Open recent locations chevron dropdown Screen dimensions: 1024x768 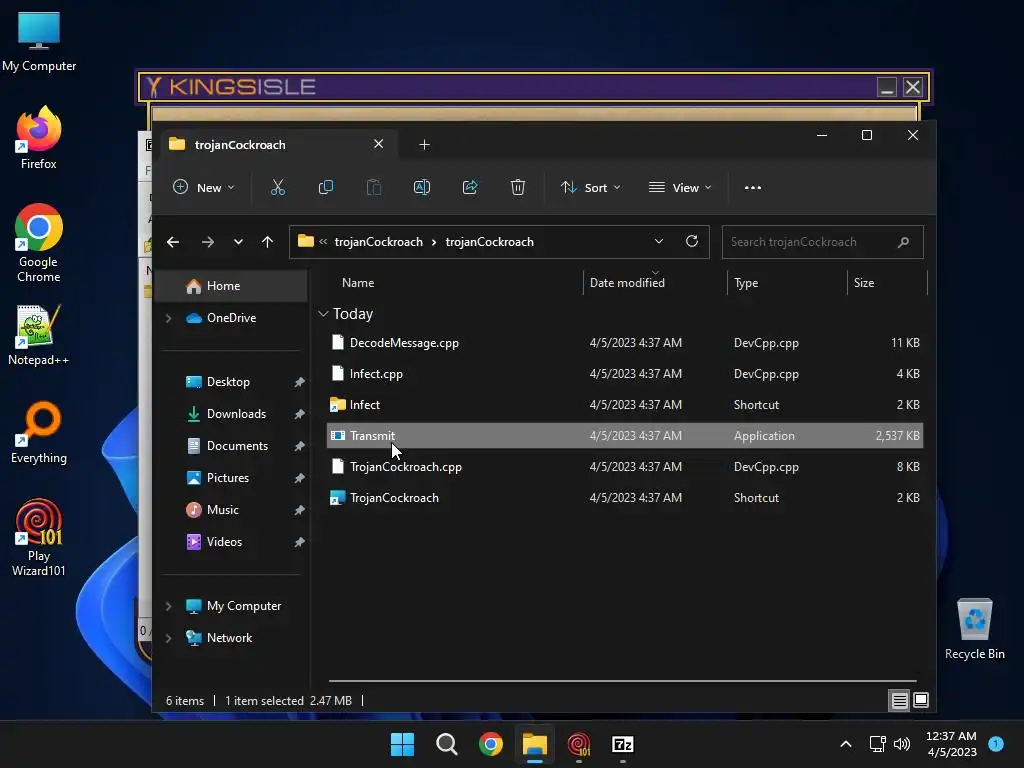(x=238, y=242)
